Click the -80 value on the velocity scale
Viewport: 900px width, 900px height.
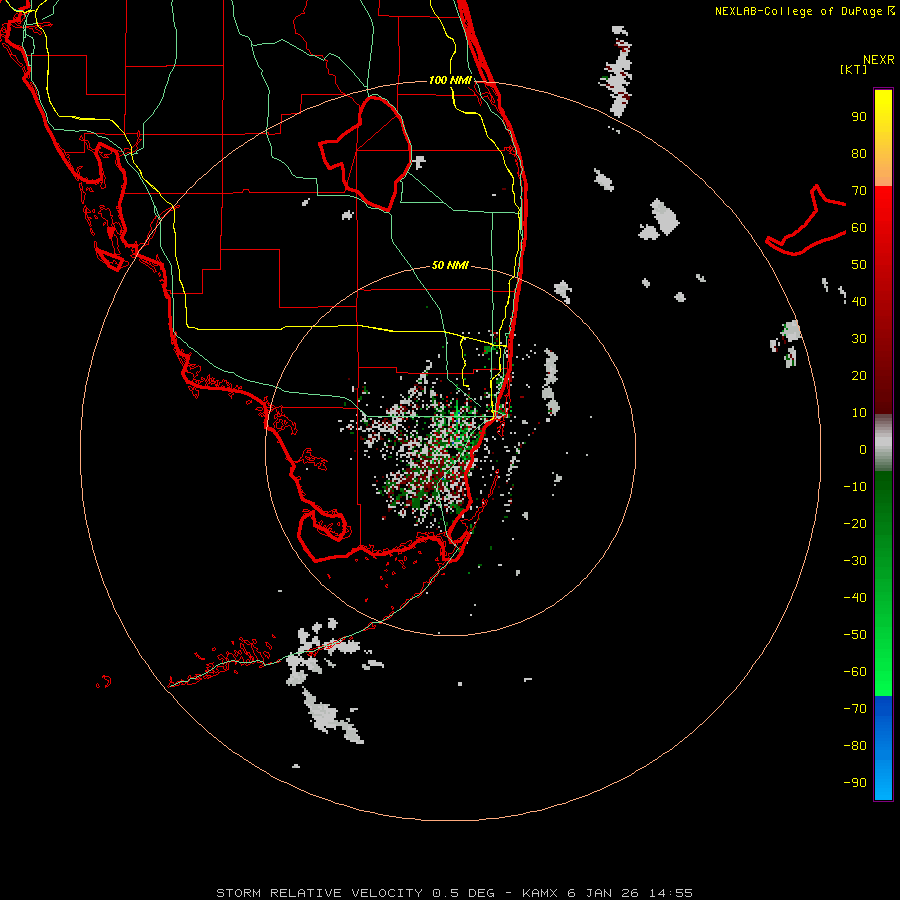pyautogui.click(x=855, y=746)
